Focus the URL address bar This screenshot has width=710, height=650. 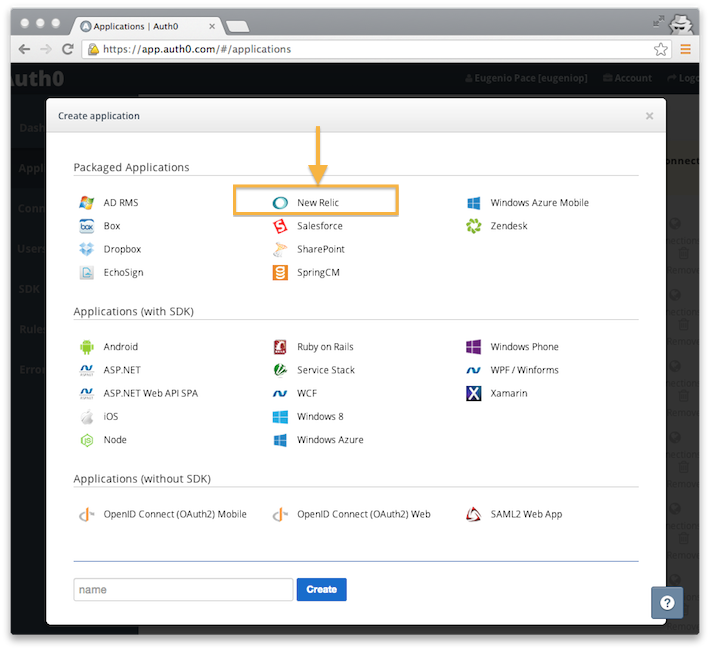click(376, 49)
